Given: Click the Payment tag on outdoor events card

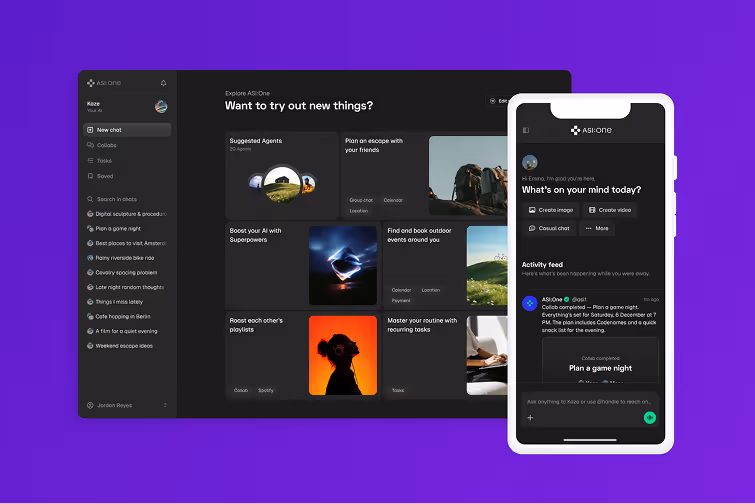Looking at the screenshot, I should [x=401, y=300].
